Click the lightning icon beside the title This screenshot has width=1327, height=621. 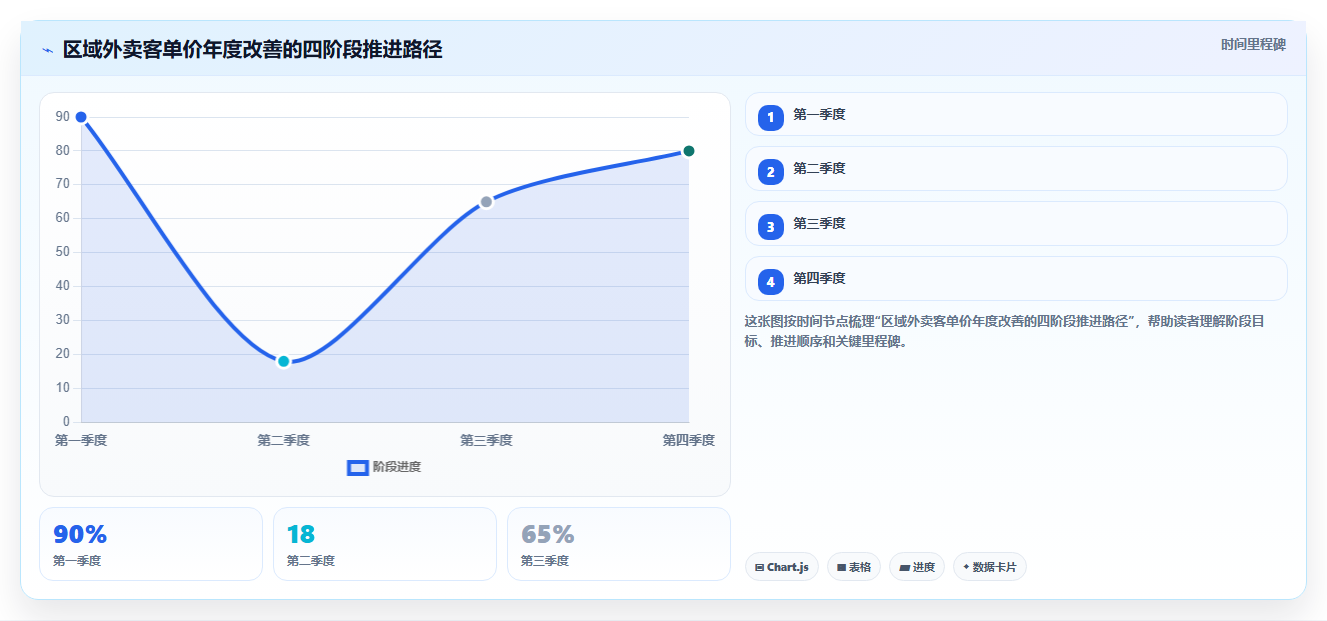pyautogui.click(x=47, y=50)
